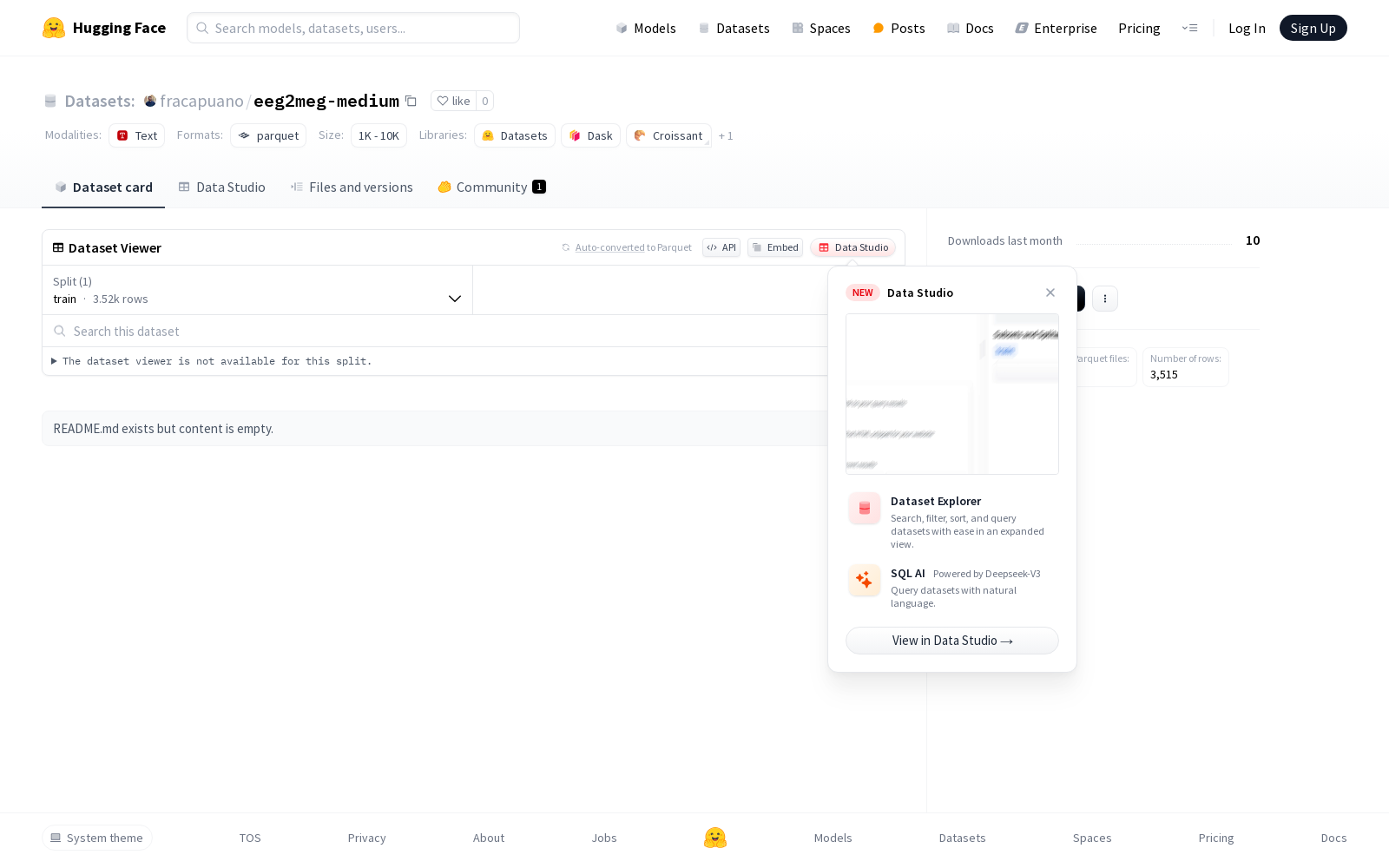
Task: Open Spaces link in footer
Action: 1092,838
